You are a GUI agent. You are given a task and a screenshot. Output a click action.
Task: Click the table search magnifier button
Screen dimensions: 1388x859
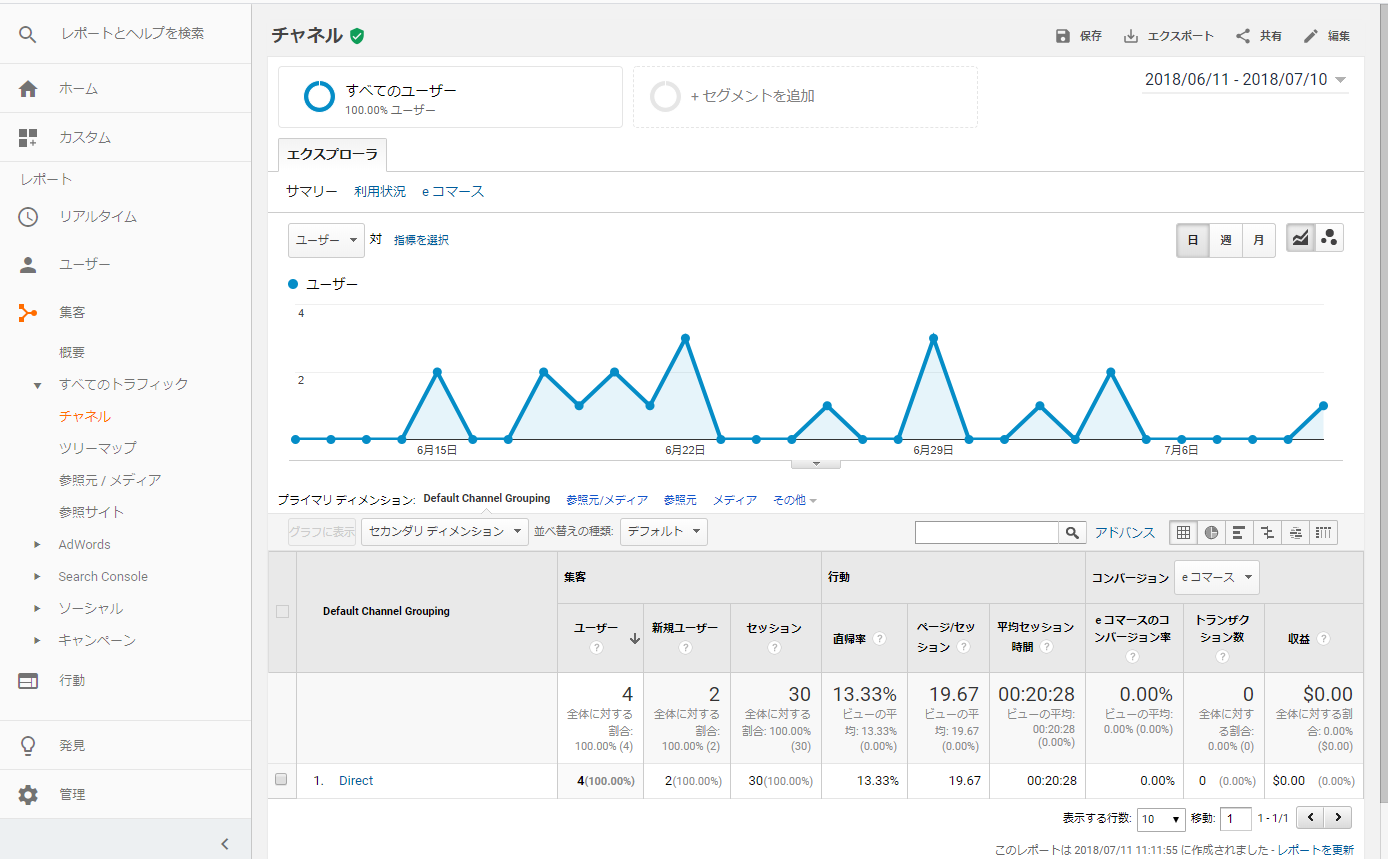(x=1072, y=533)
